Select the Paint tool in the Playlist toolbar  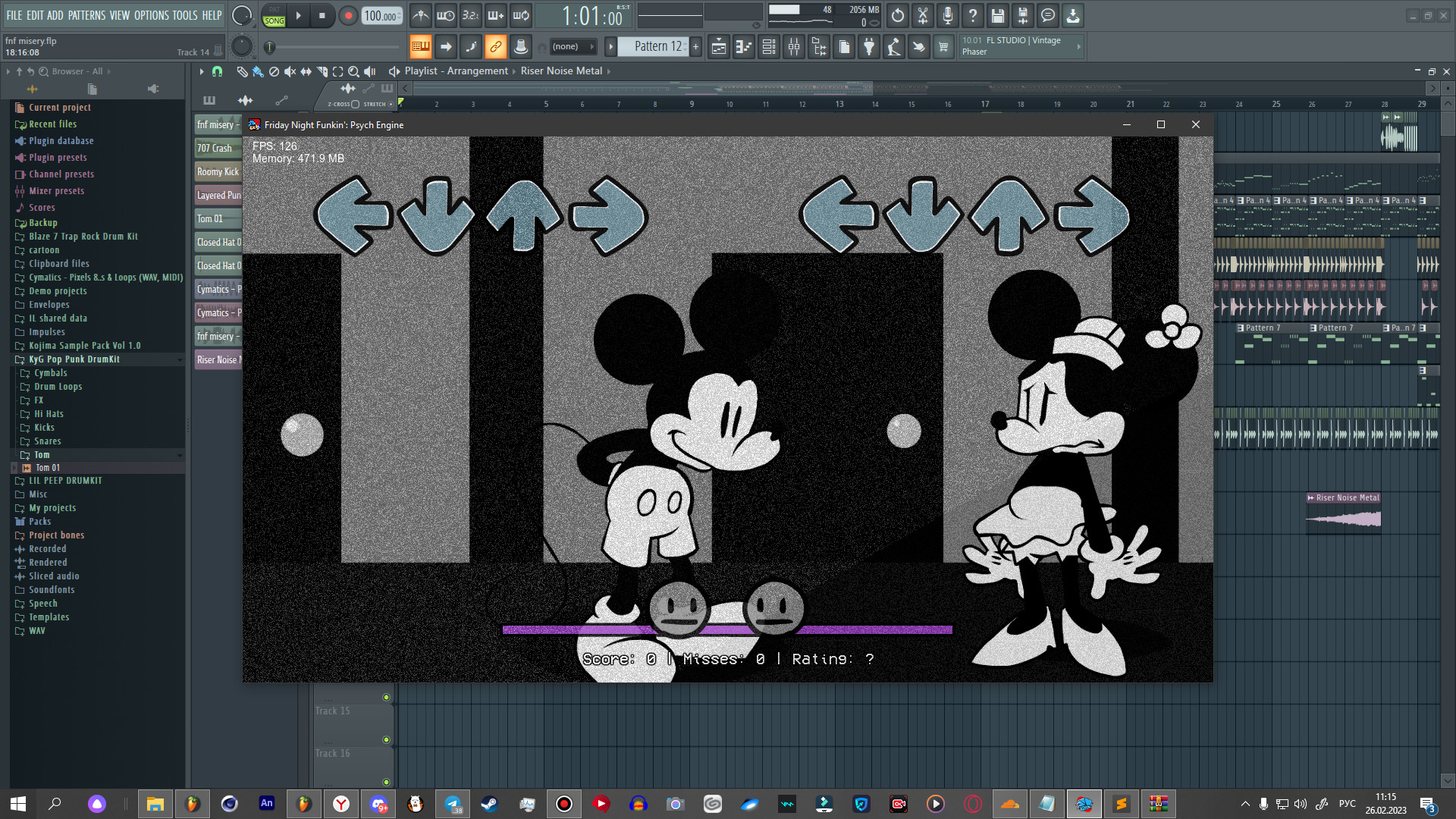(258, 71)
